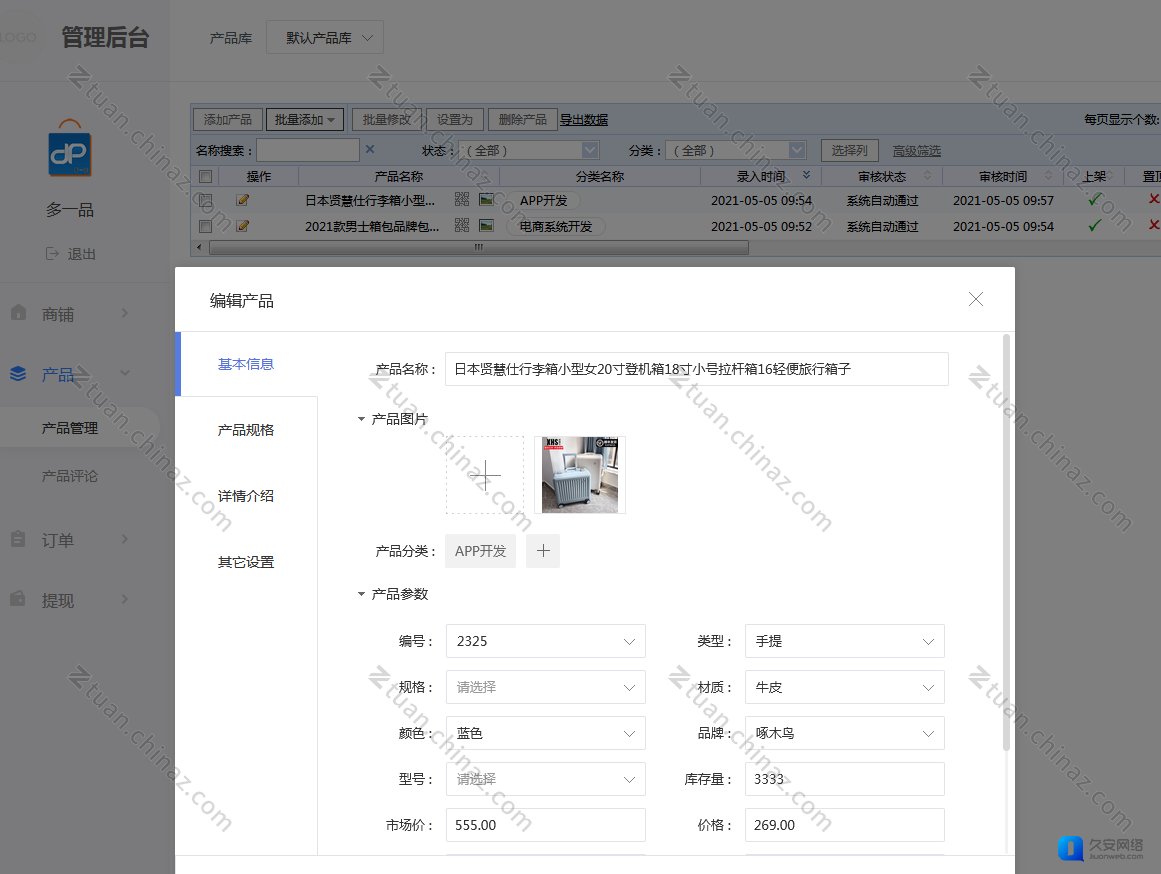Open QR code icon for 日本贤慧仕行李箱 row
The width and height of the screenshot is (1161, 874).
click(462, 199)
